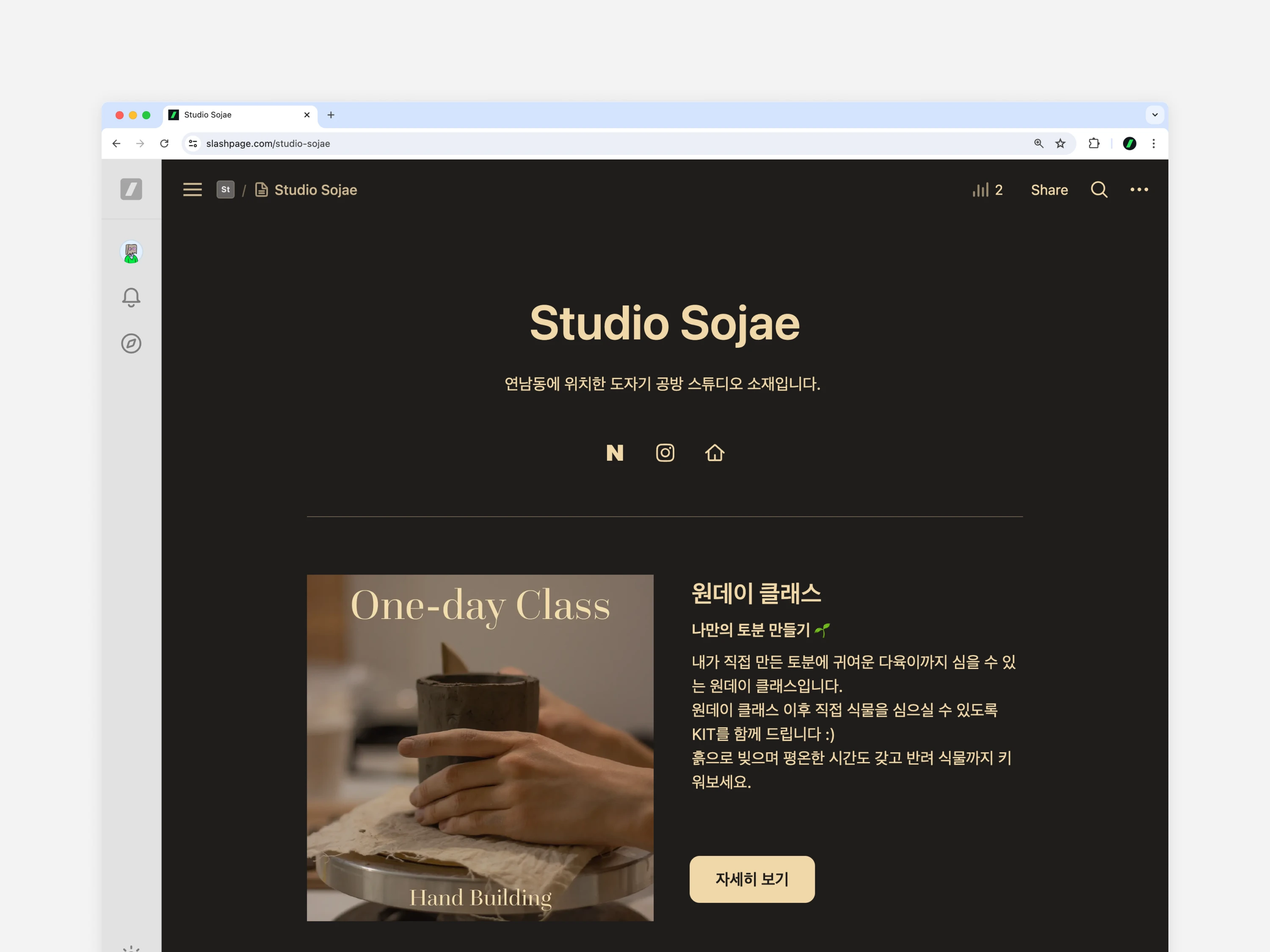
Task: Click the 원데이 클래스 heading
Action: [x=756, y=593]
